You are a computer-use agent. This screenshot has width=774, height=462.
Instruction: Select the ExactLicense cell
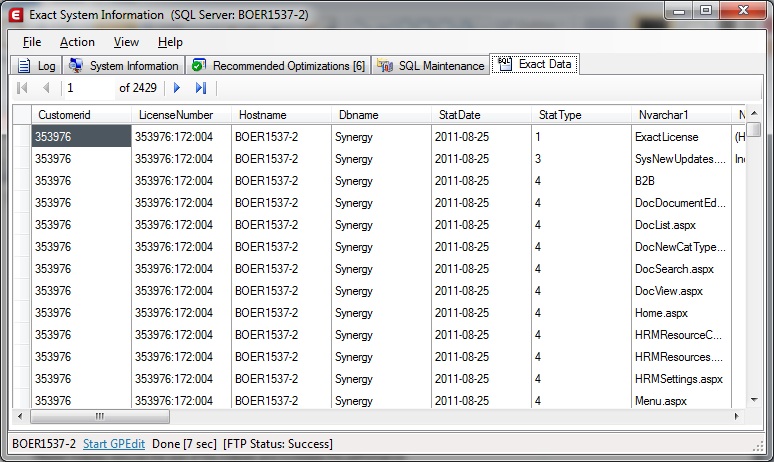(x=682, y=137)
